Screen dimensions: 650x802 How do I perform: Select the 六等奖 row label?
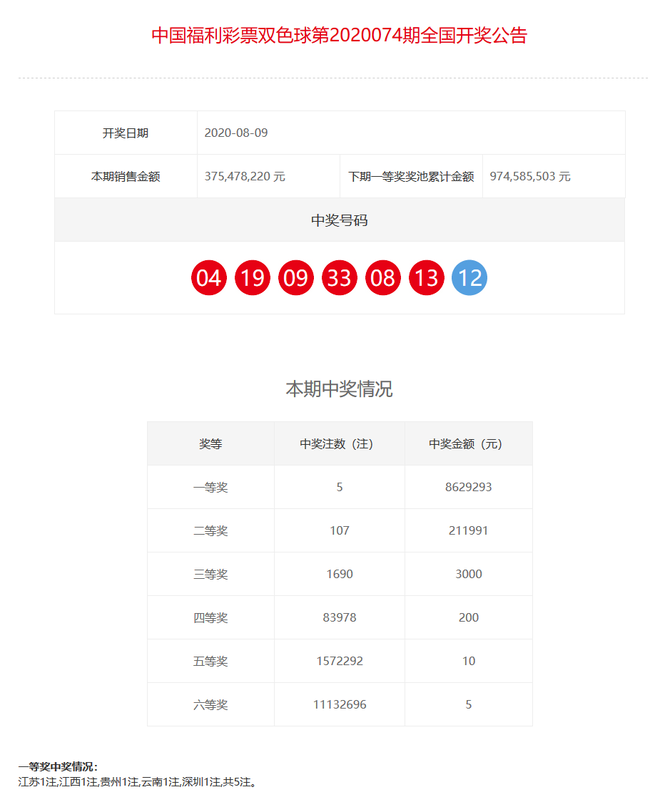click(x=211, y=705)
